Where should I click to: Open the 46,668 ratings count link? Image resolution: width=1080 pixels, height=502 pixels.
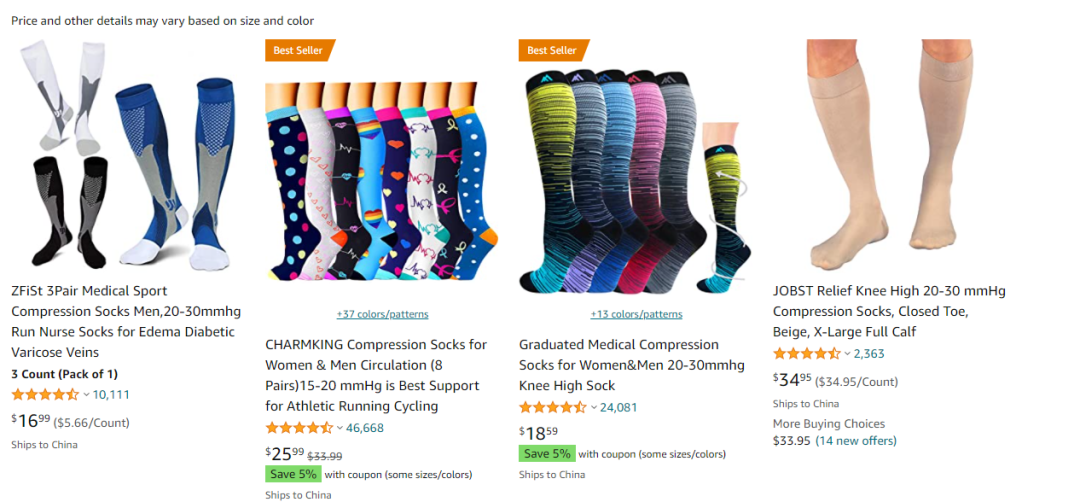tap(365, 428)
